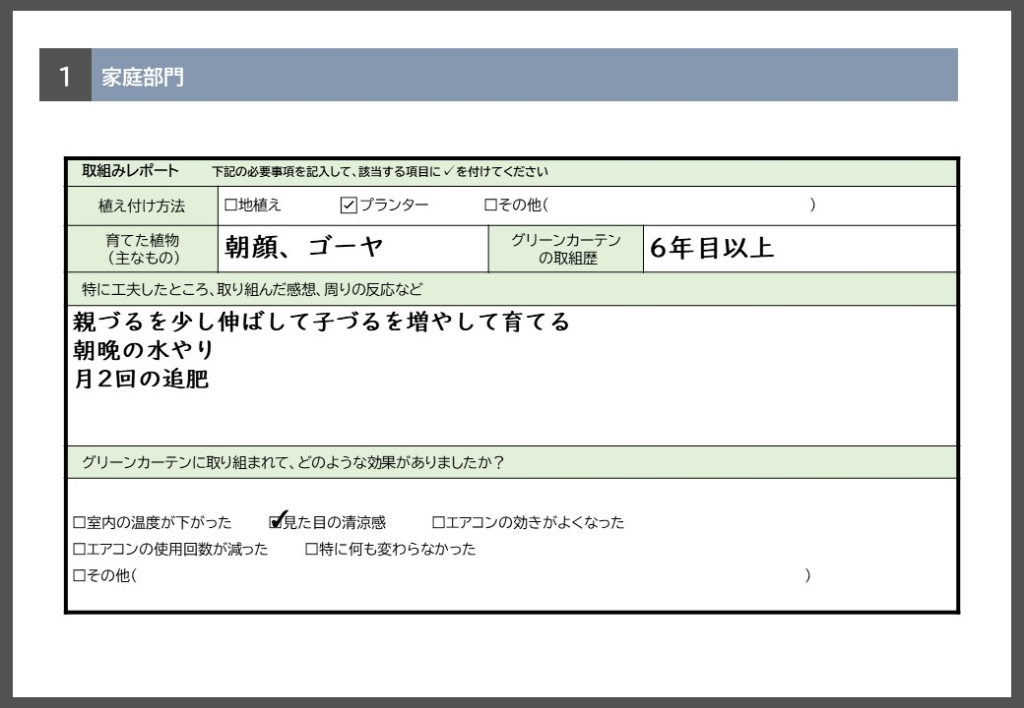Select エアコンの効きがよくなった checkbox

click(438, 522)
